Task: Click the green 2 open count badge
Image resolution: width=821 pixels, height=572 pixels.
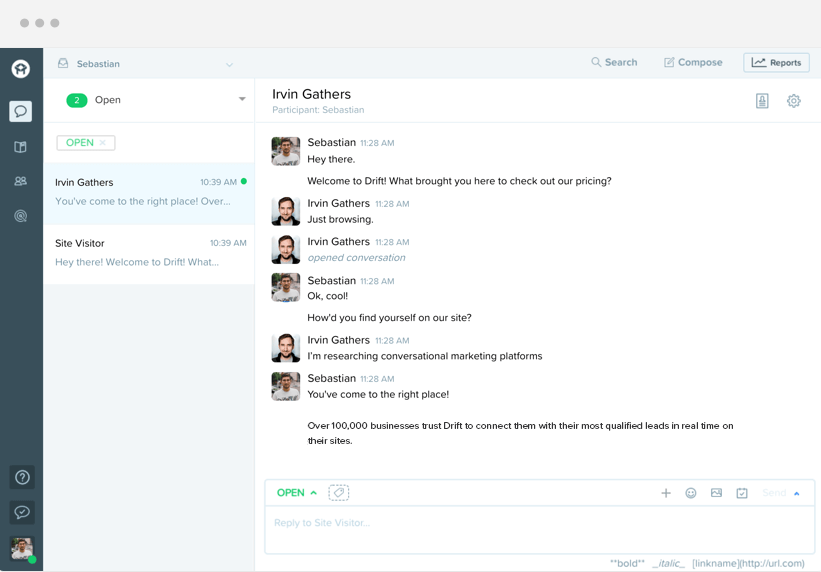Action: click(x=77, y=100)
